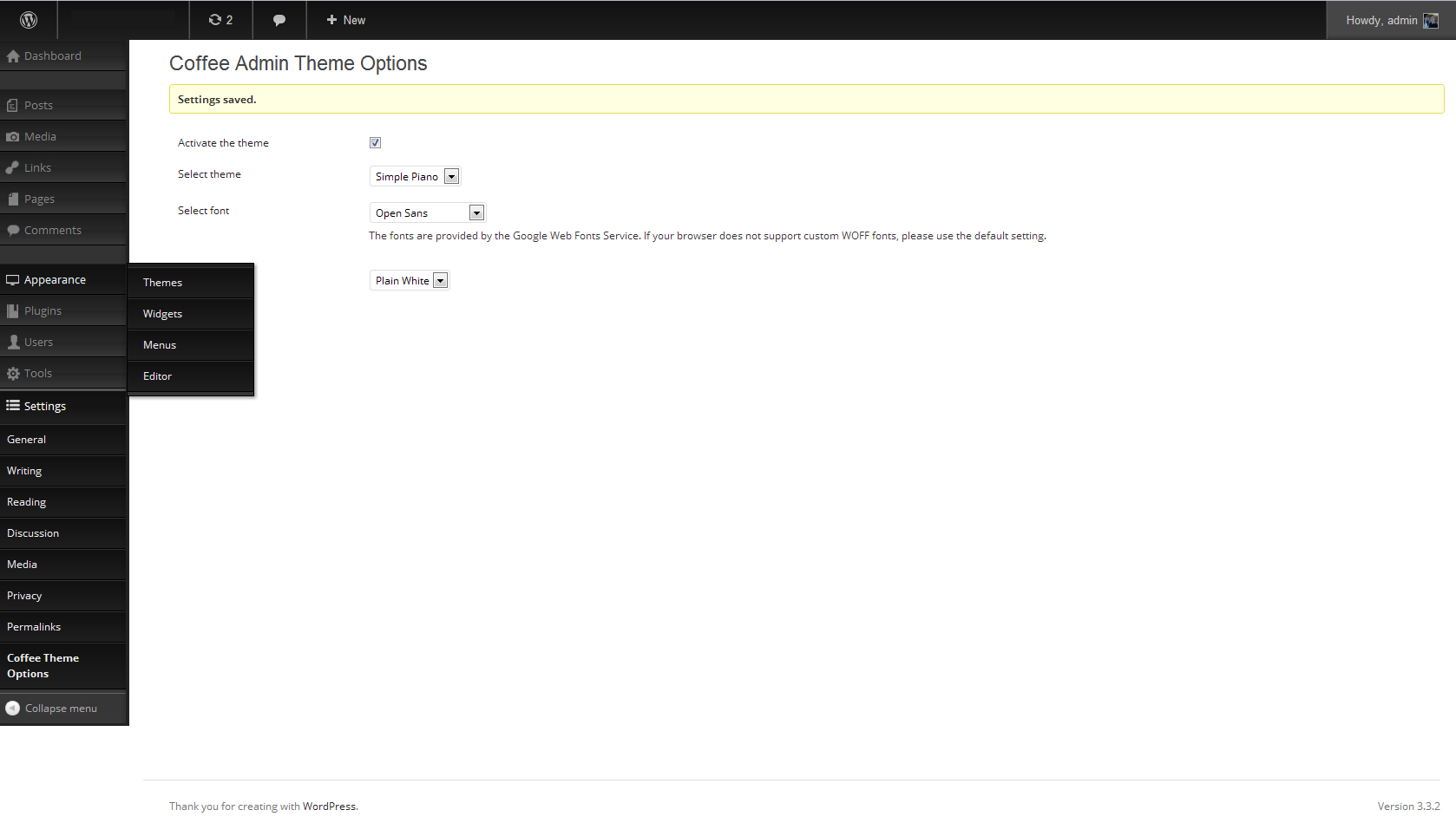Screen dimensions: 1456x823
Task: Click the Collapse menu arrow icon
Action: (x=12, y=709)
